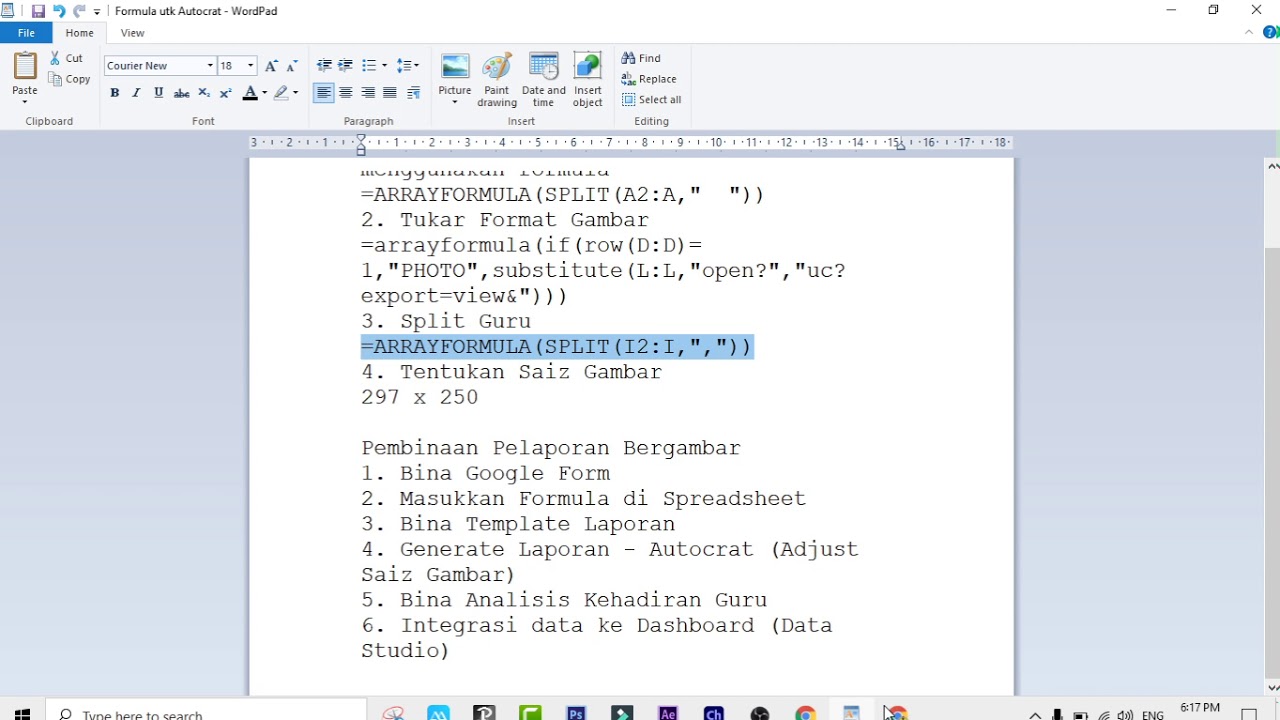Click the volume icon in system tray
The image size is (1280, 720).
click(x=1126, y=715)
